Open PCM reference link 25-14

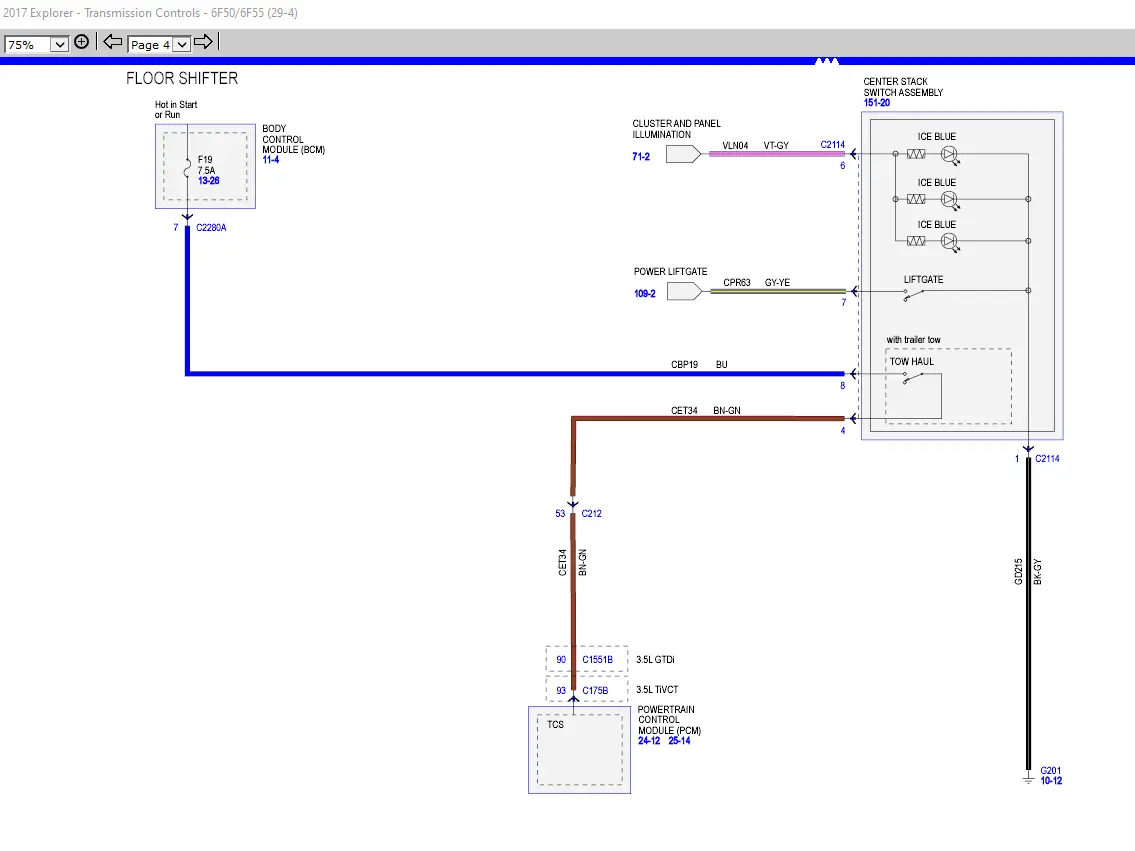[679, 741]
